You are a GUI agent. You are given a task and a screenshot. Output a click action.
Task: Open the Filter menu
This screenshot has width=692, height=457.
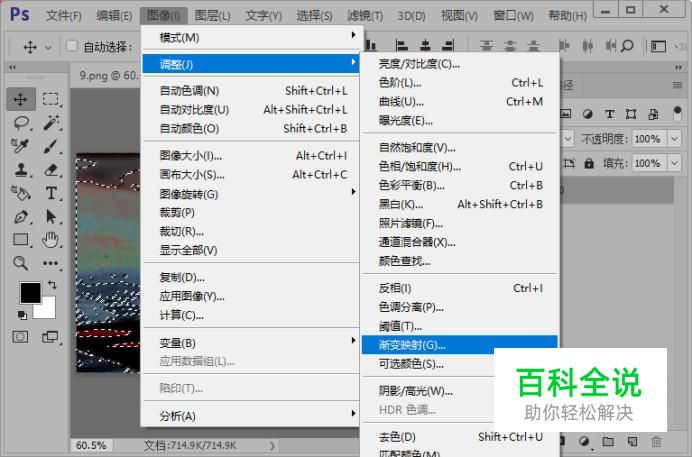365,16
